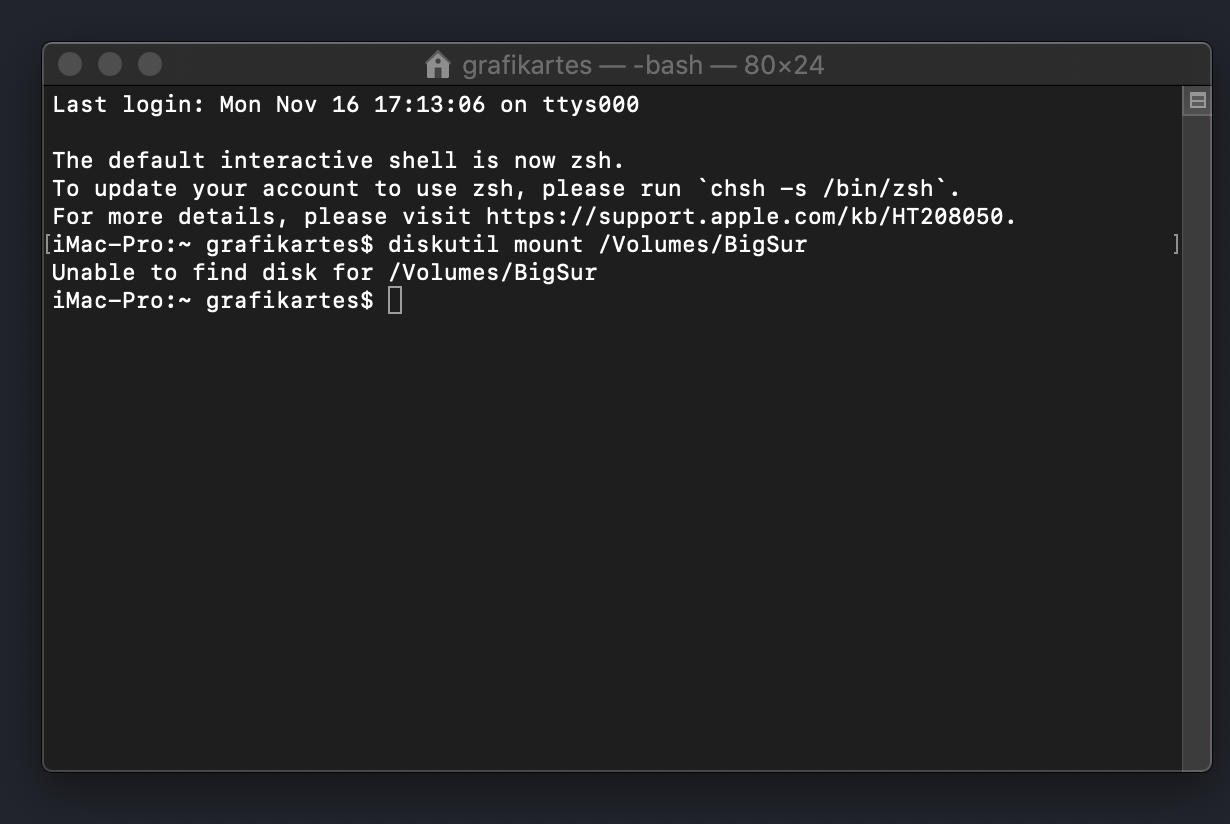Viewport: 1230px width, 824px height.
Task: Click the right bracket mark ending the command line
Action: click(x=1176, y=244)
